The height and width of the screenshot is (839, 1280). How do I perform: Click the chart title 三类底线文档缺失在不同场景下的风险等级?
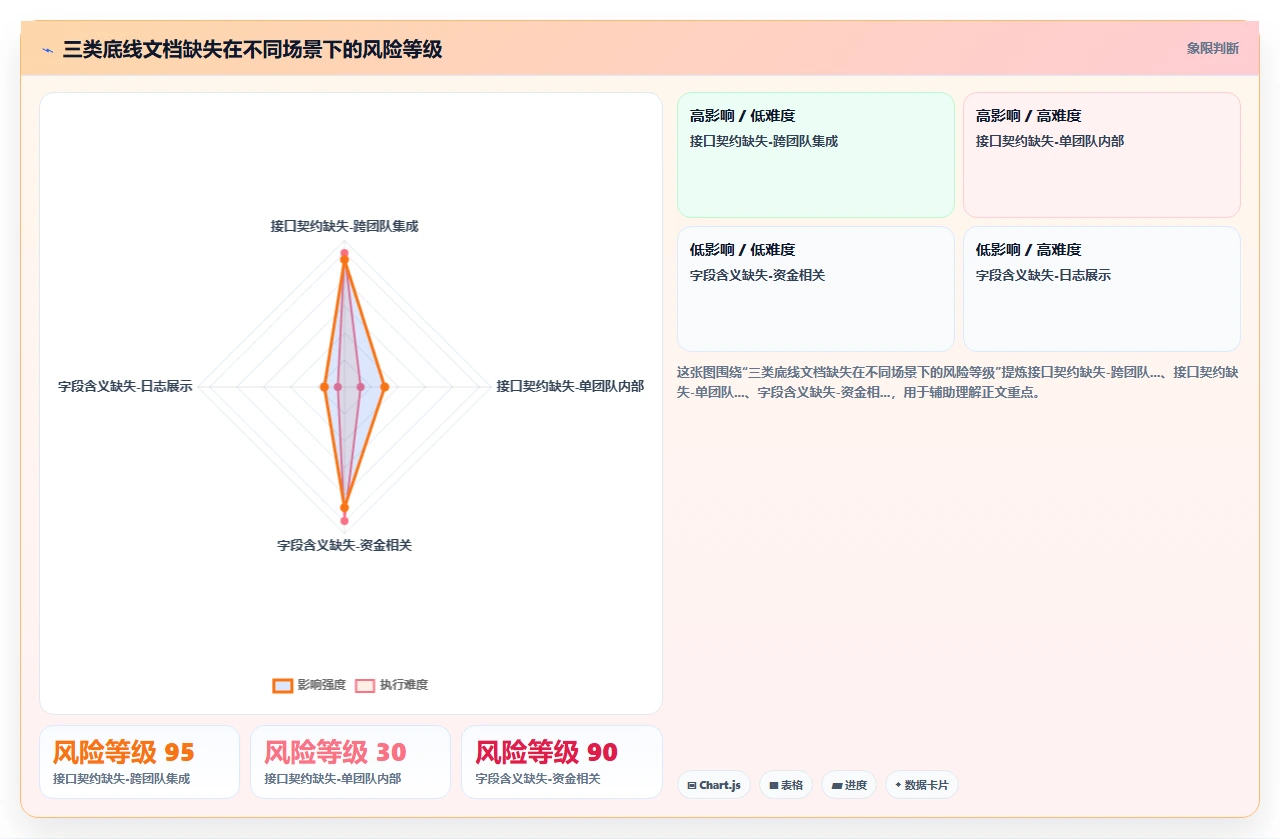(252, 49)
